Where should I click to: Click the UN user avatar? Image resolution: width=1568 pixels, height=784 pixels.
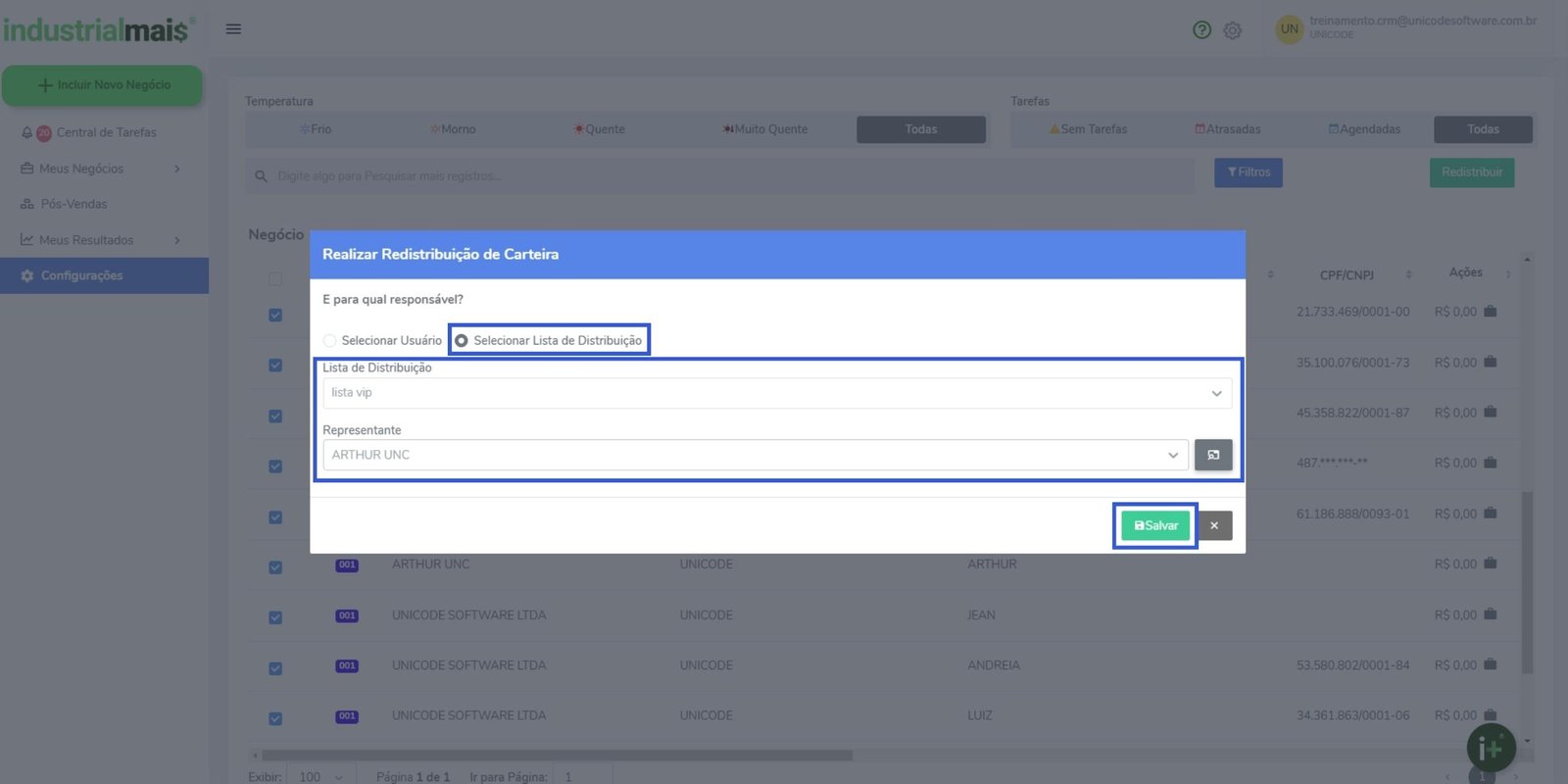click(1289, 29)
